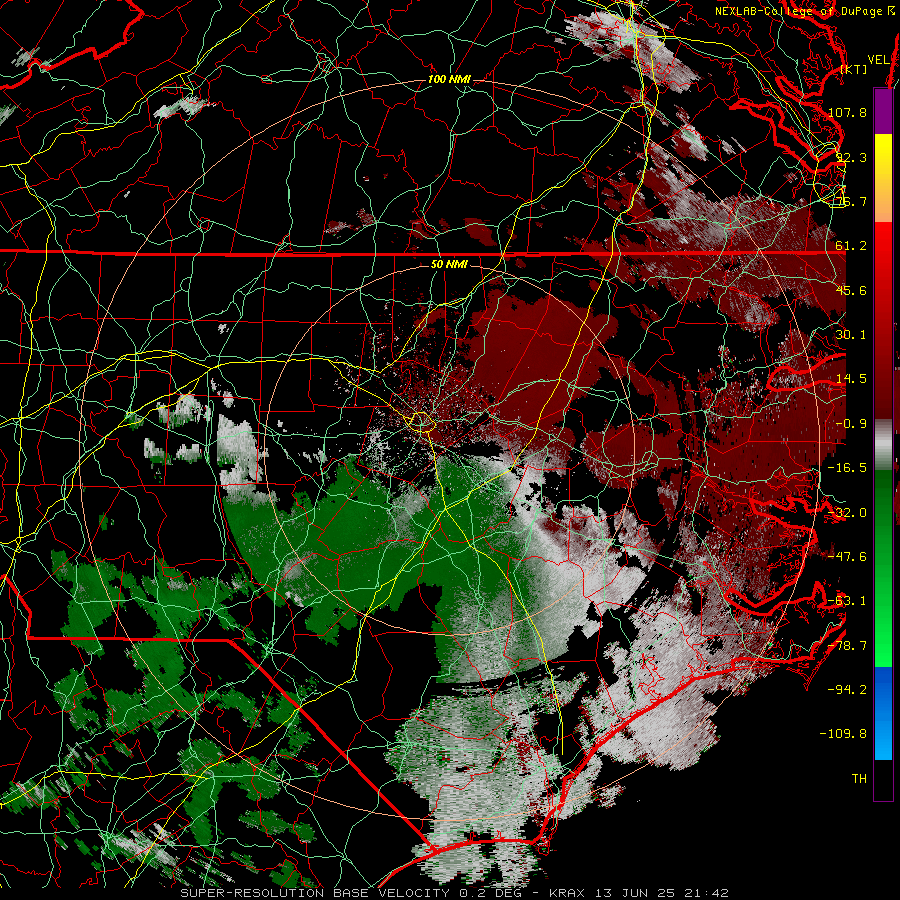Click the 61.2 velocity scale value
This screenshot has width=900, height=900.
(x=851, y=246)
